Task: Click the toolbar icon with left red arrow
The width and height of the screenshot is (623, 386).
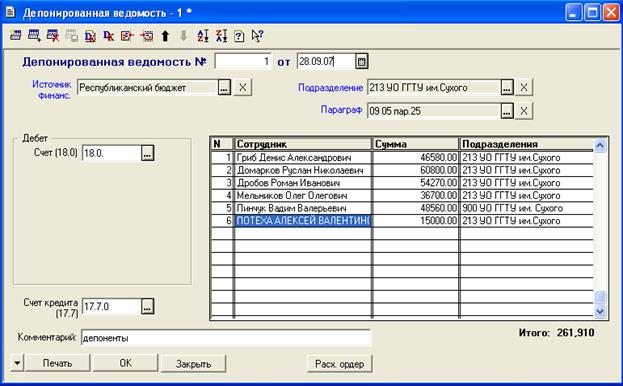Action: tap(127, 36)
